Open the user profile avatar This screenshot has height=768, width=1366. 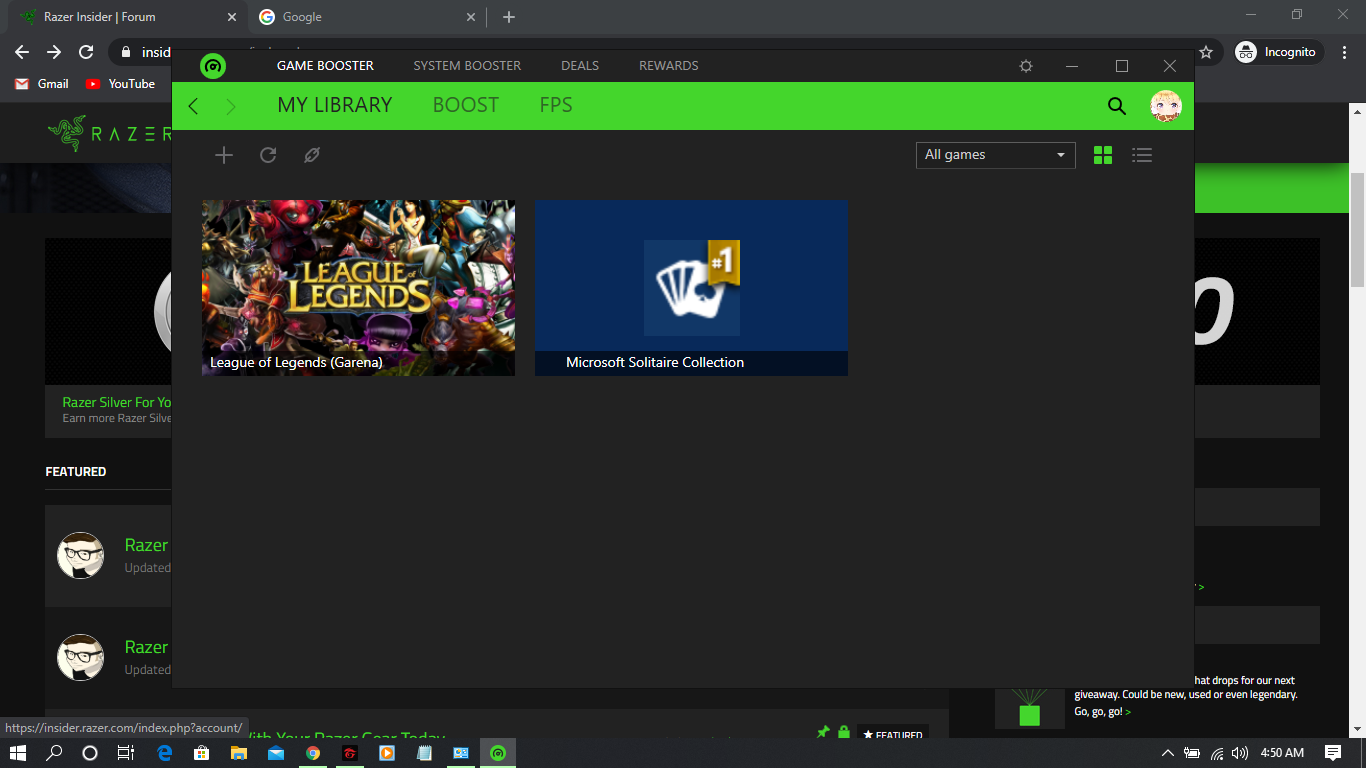point(1166,106)
